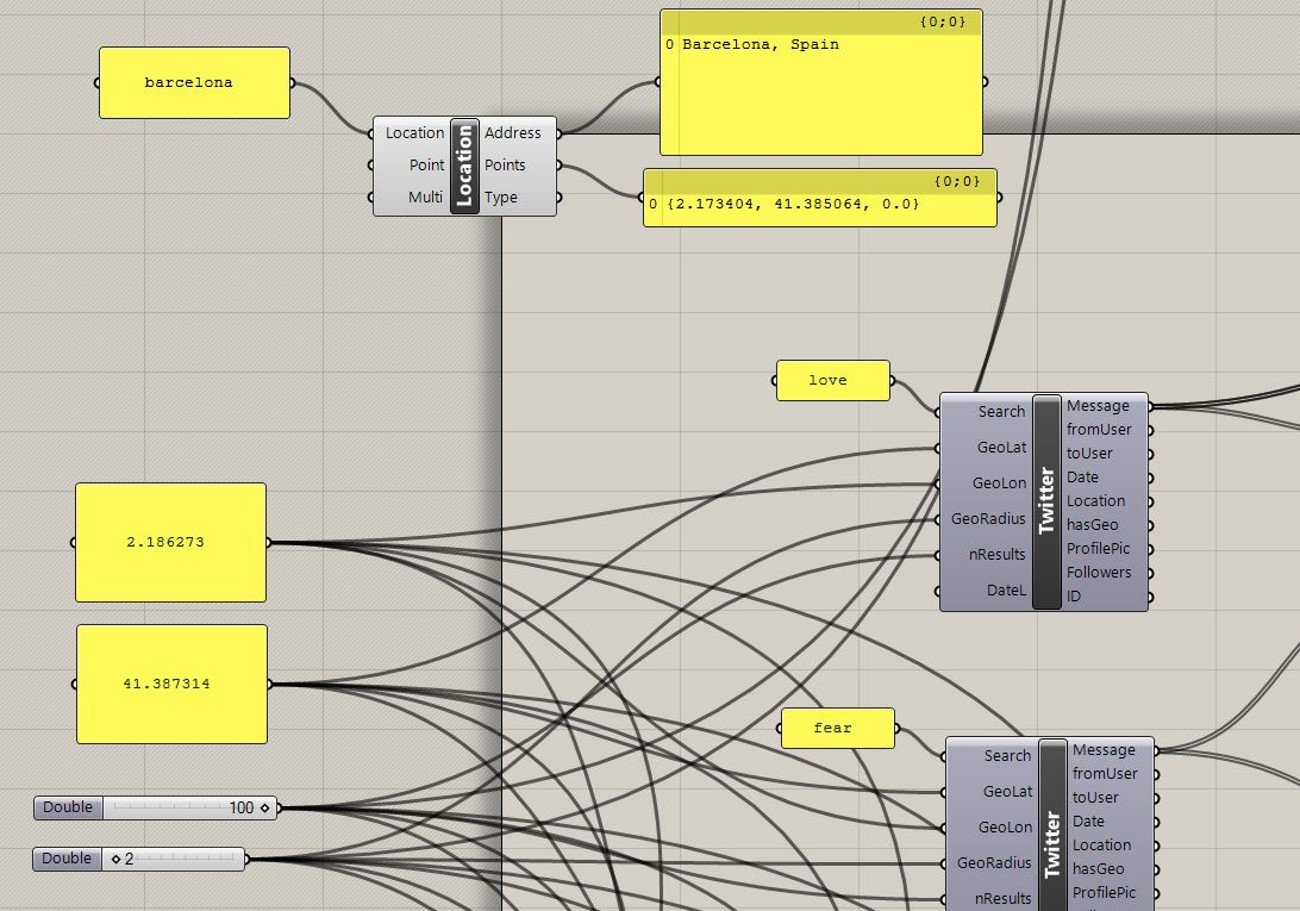Select the panel showing {2.173404, 41.385064, 0.0}
This screenshot has height=911, width=1300.
coord(820,198)
